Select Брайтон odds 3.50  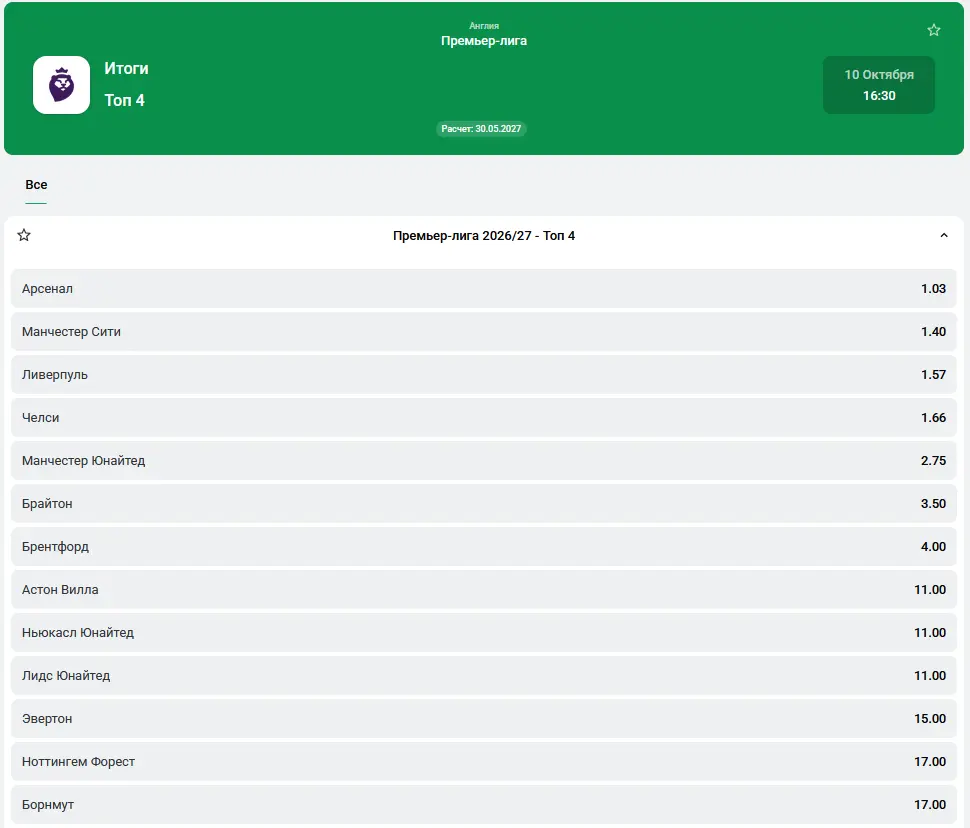click(x=484, y=504)
